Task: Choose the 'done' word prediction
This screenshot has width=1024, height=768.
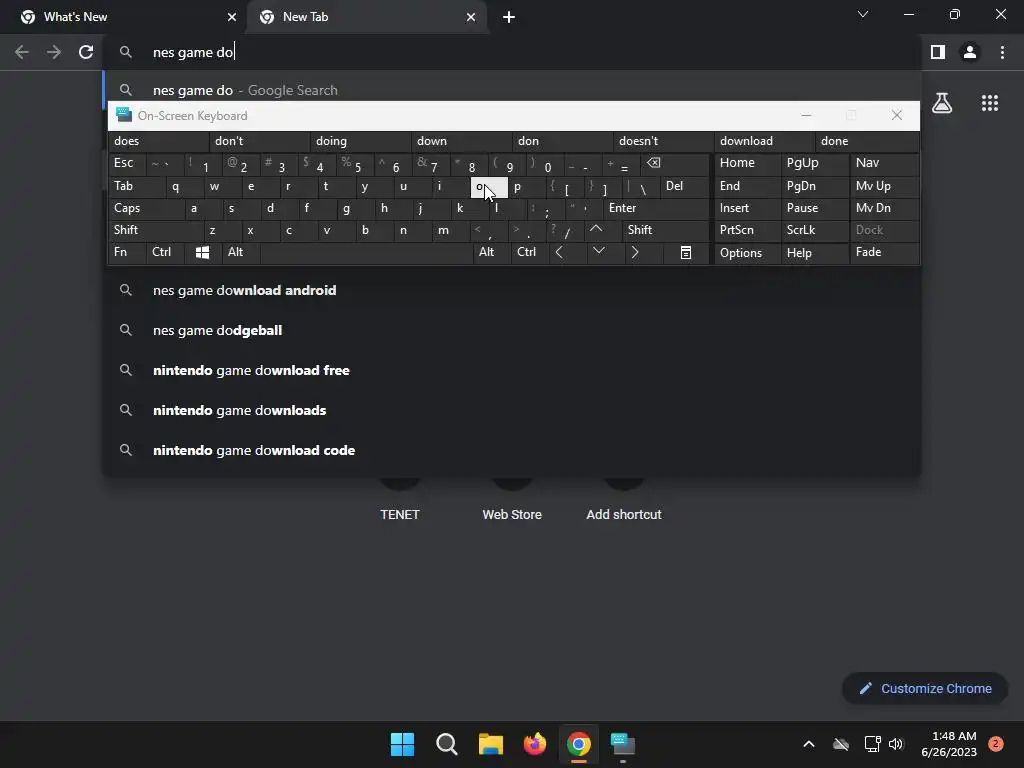Action: [867, 141]
